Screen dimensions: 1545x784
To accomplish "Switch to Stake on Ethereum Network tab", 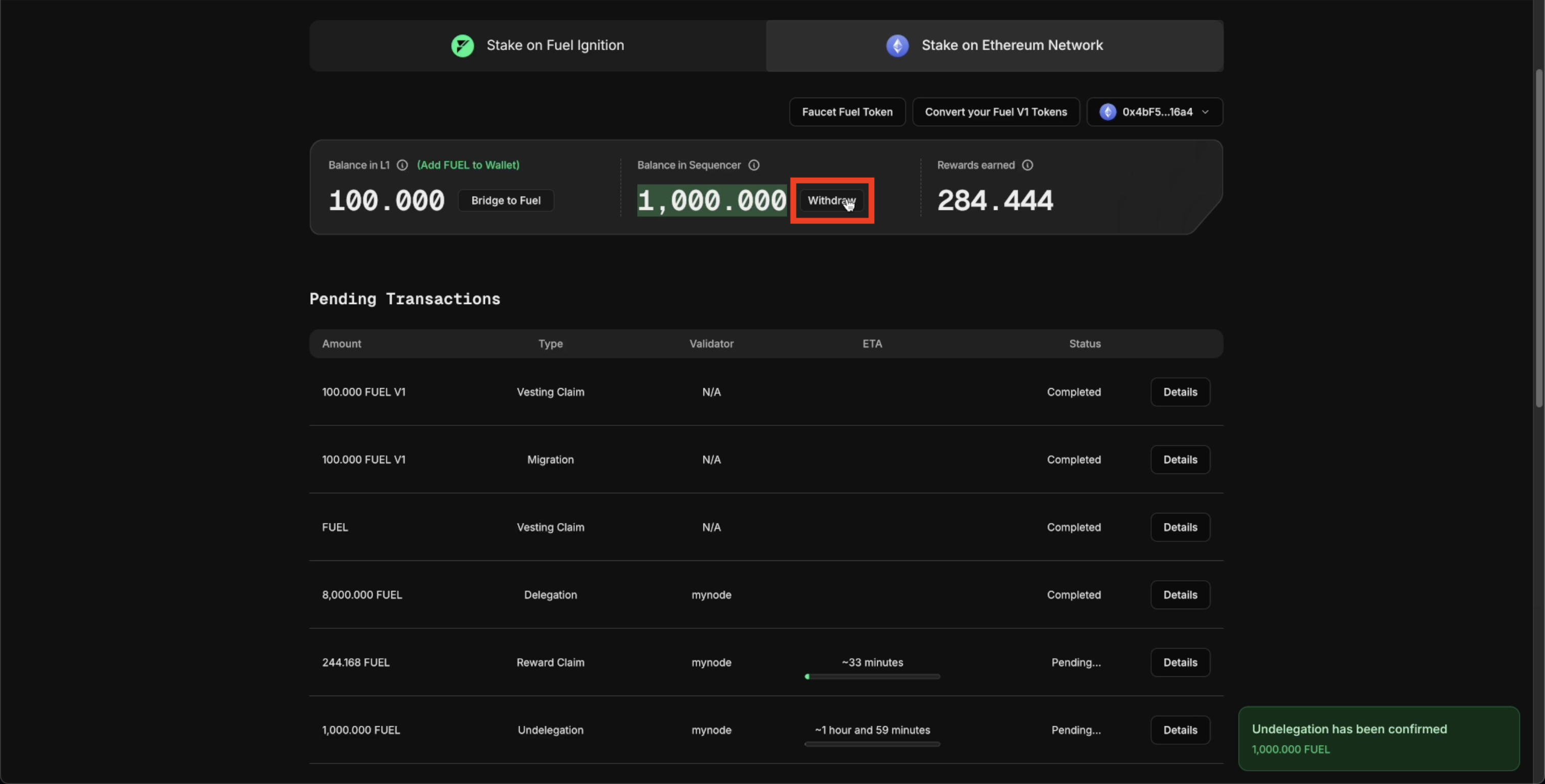I will [x=994, y=45].
